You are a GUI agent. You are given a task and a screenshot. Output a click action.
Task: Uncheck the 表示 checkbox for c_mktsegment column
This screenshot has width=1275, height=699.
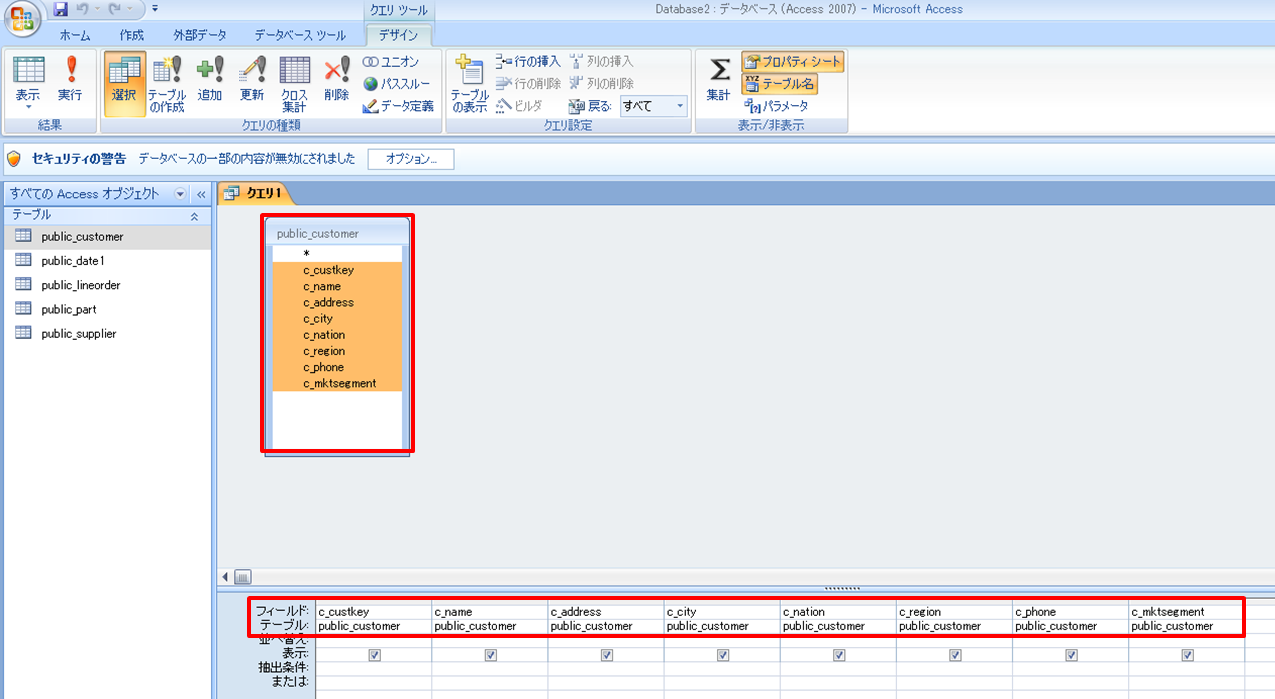1187,655
